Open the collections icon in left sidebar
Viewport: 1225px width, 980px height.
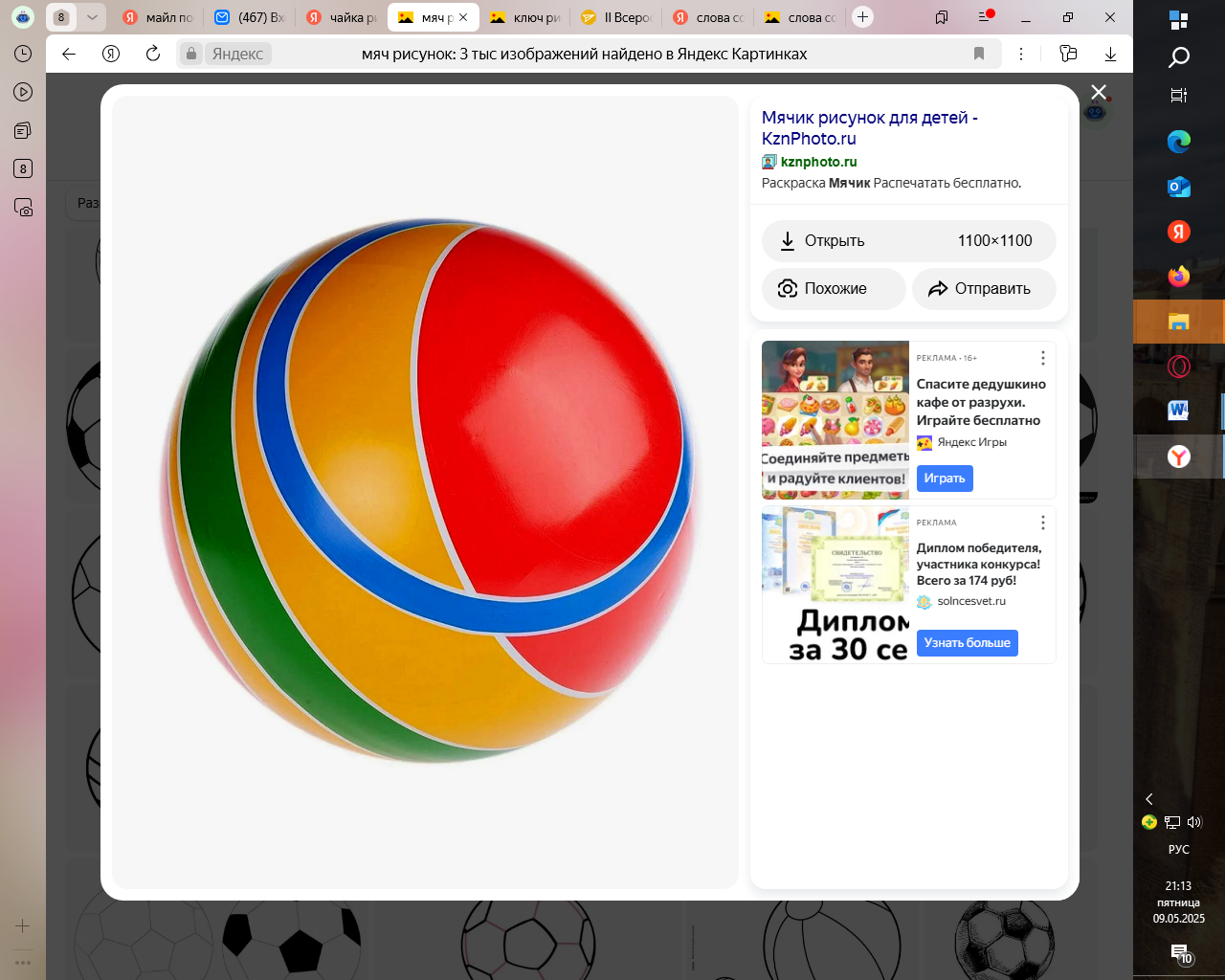[23, 130]
